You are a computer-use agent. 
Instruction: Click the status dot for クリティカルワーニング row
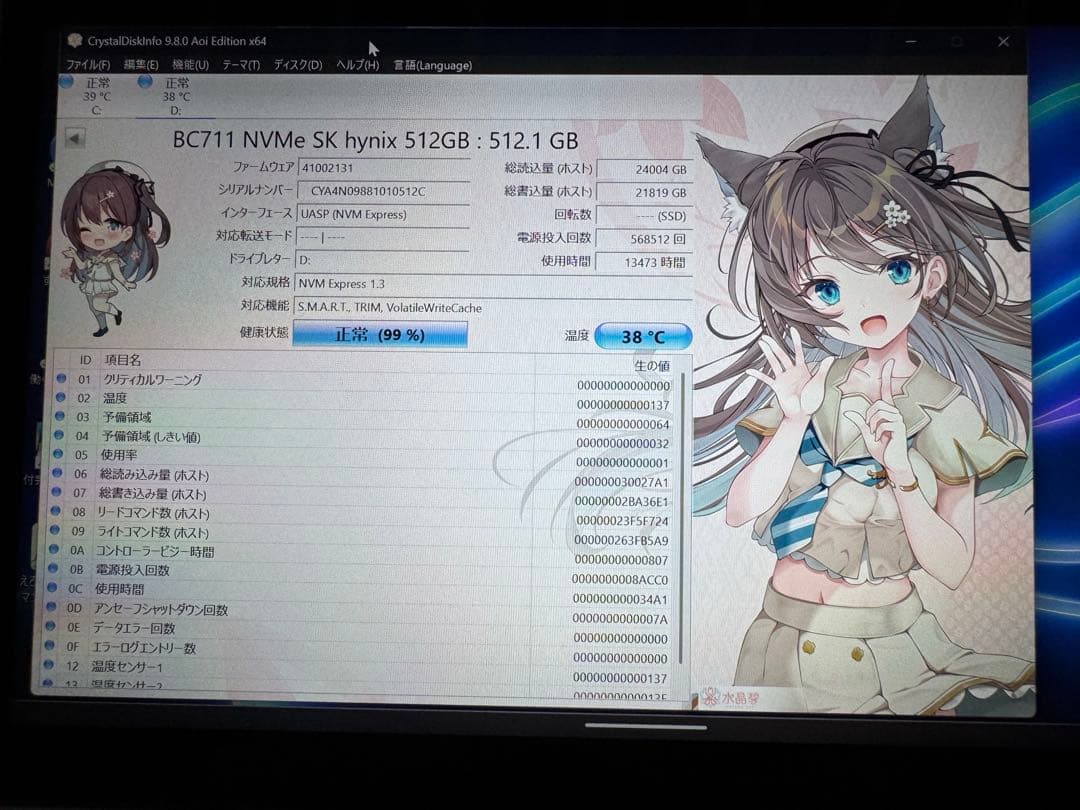[61, 378]
